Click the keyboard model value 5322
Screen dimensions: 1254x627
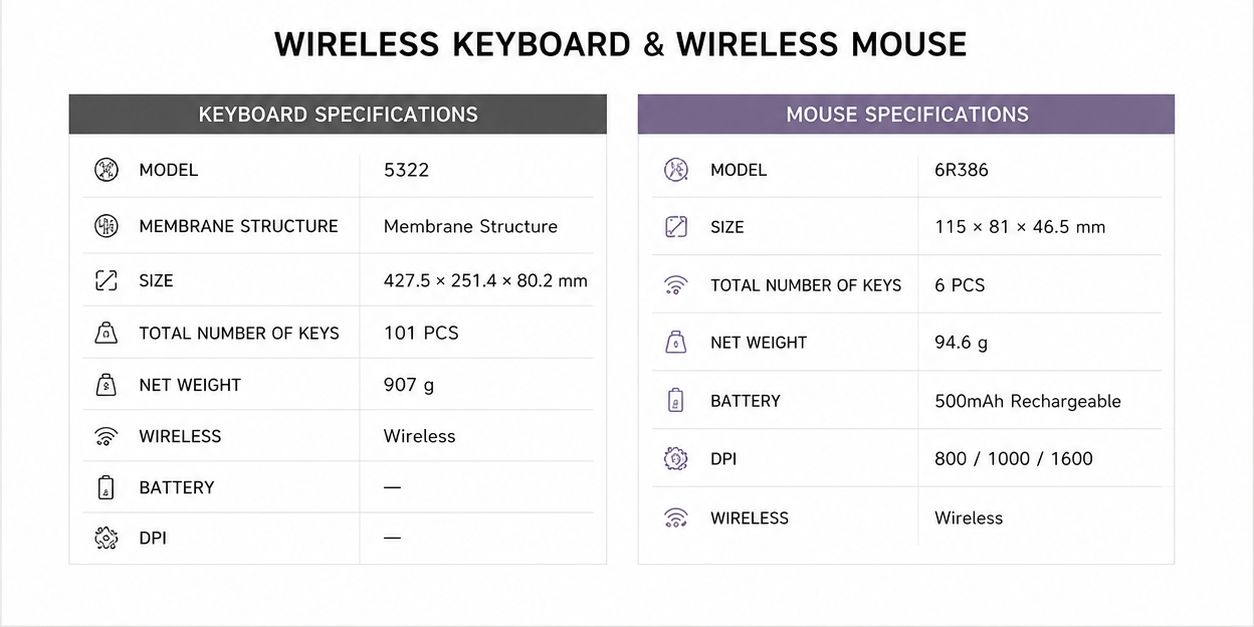pyautogui.click(x=406, y=170)
